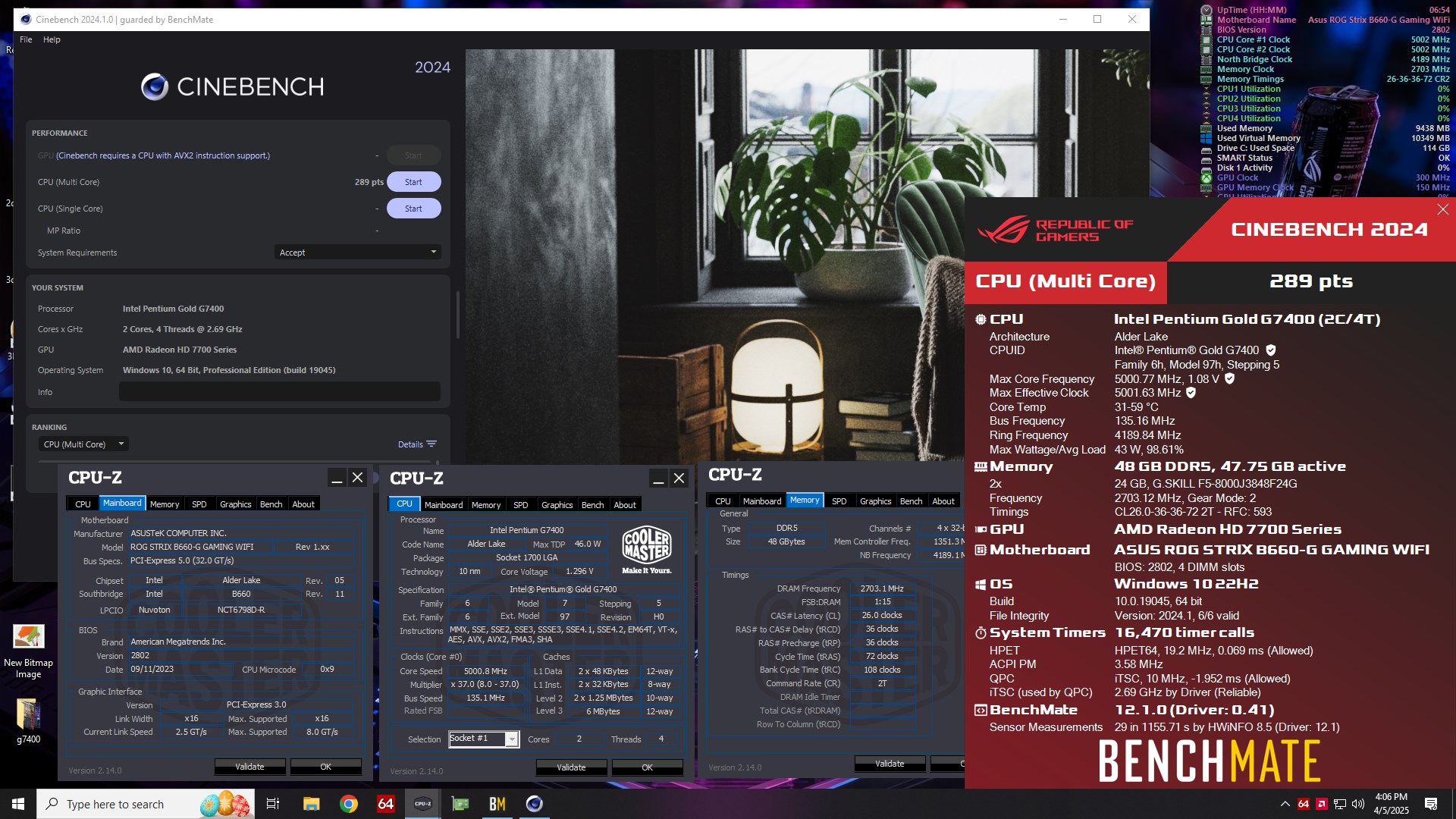1456x819 pixels.
Task: Switch to CPU-Z on the taskbar
Action: click(x=422, y=804)
